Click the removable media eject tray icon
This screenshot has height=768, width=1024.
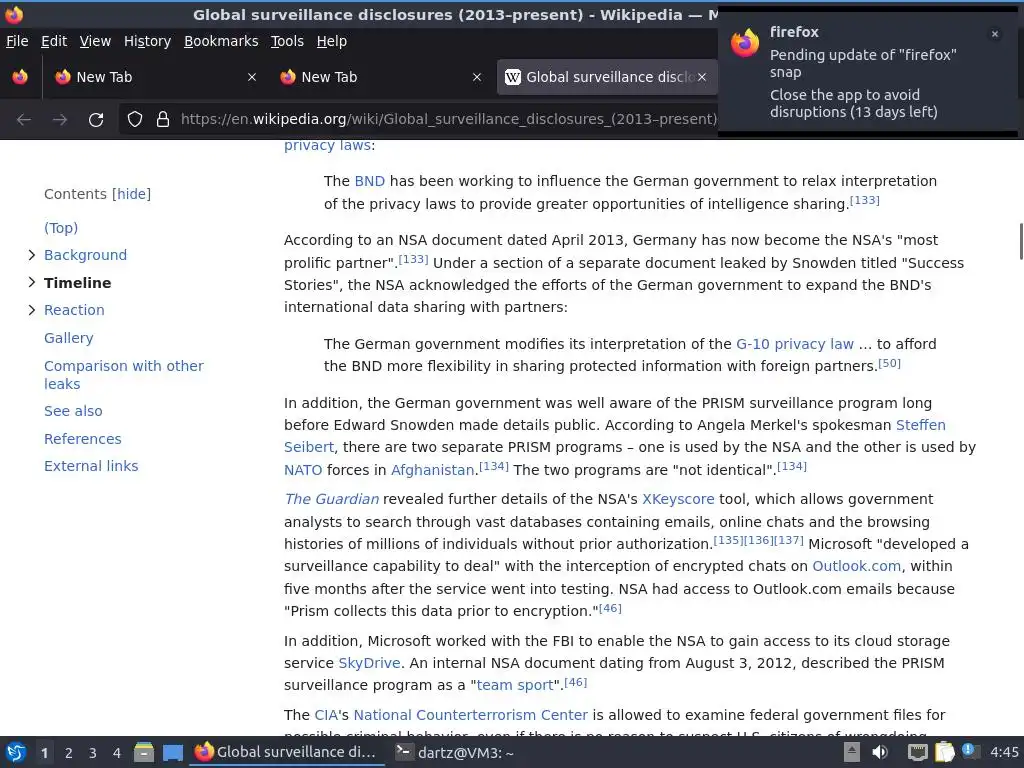[852, 752]
